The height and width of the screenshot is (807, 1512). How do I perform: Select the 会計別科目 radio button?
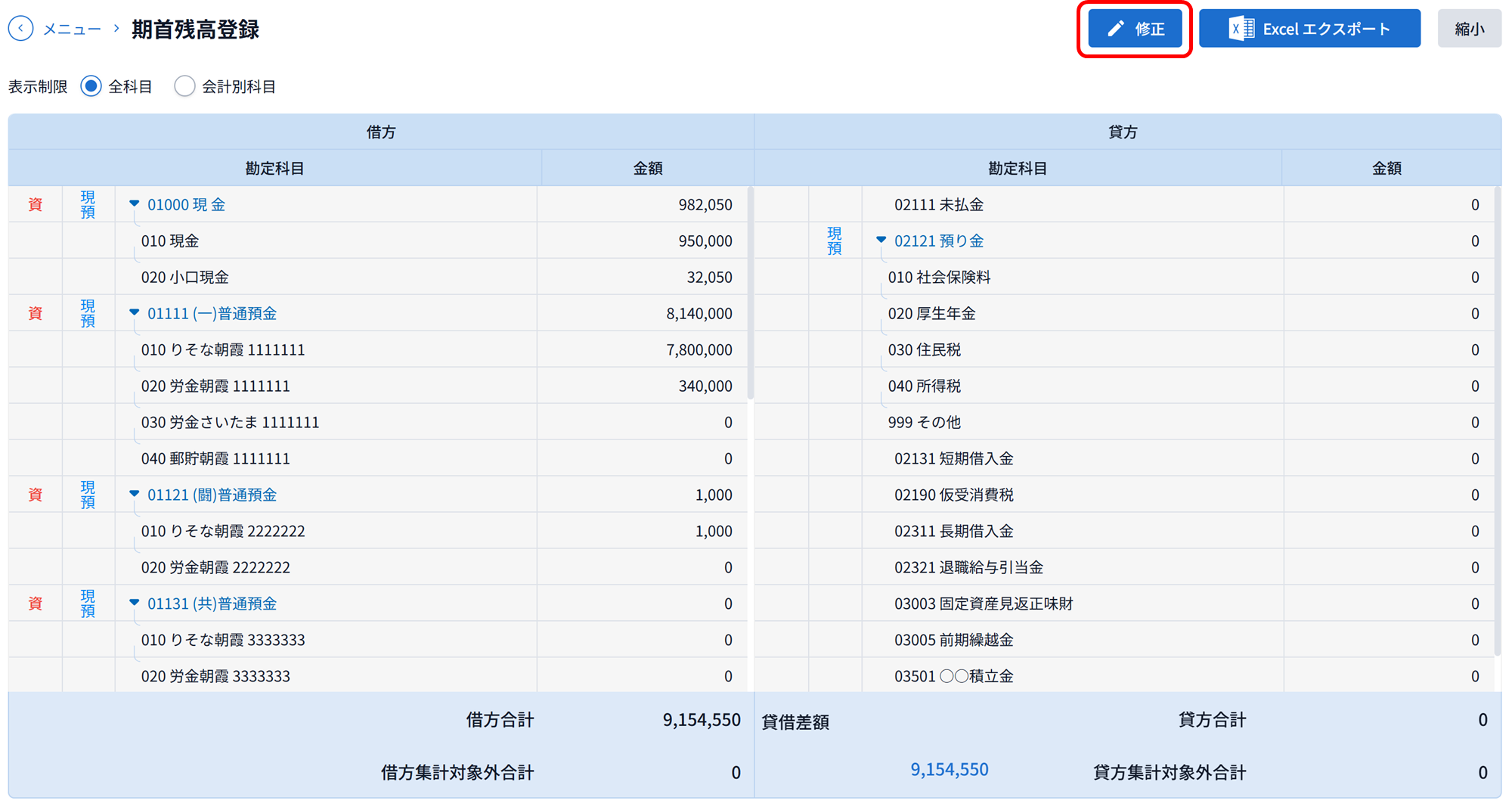tap(184, 86)
